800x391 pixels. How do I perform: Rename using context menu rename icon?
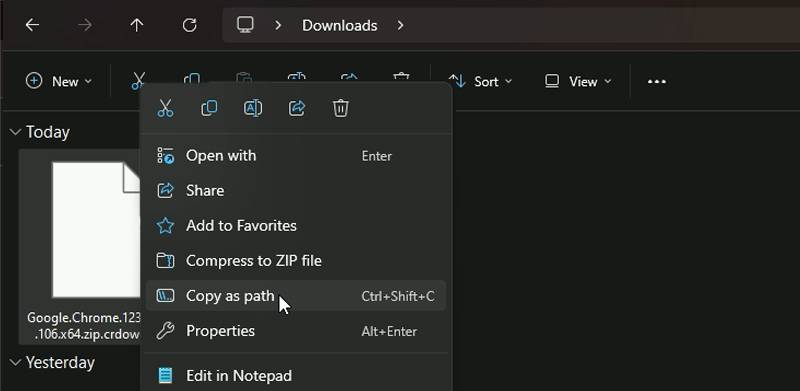point(253,108)
